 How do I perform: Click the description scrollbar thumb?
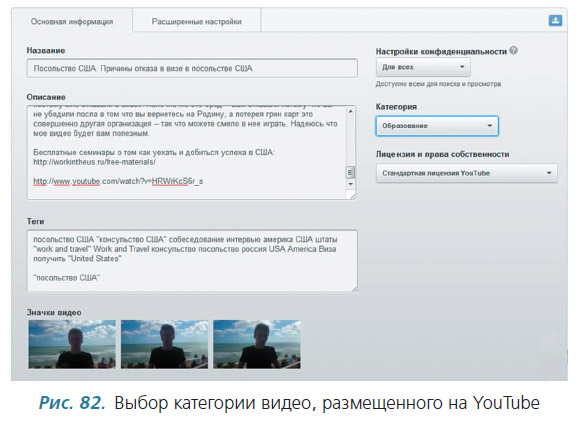[x=350, y=172]
